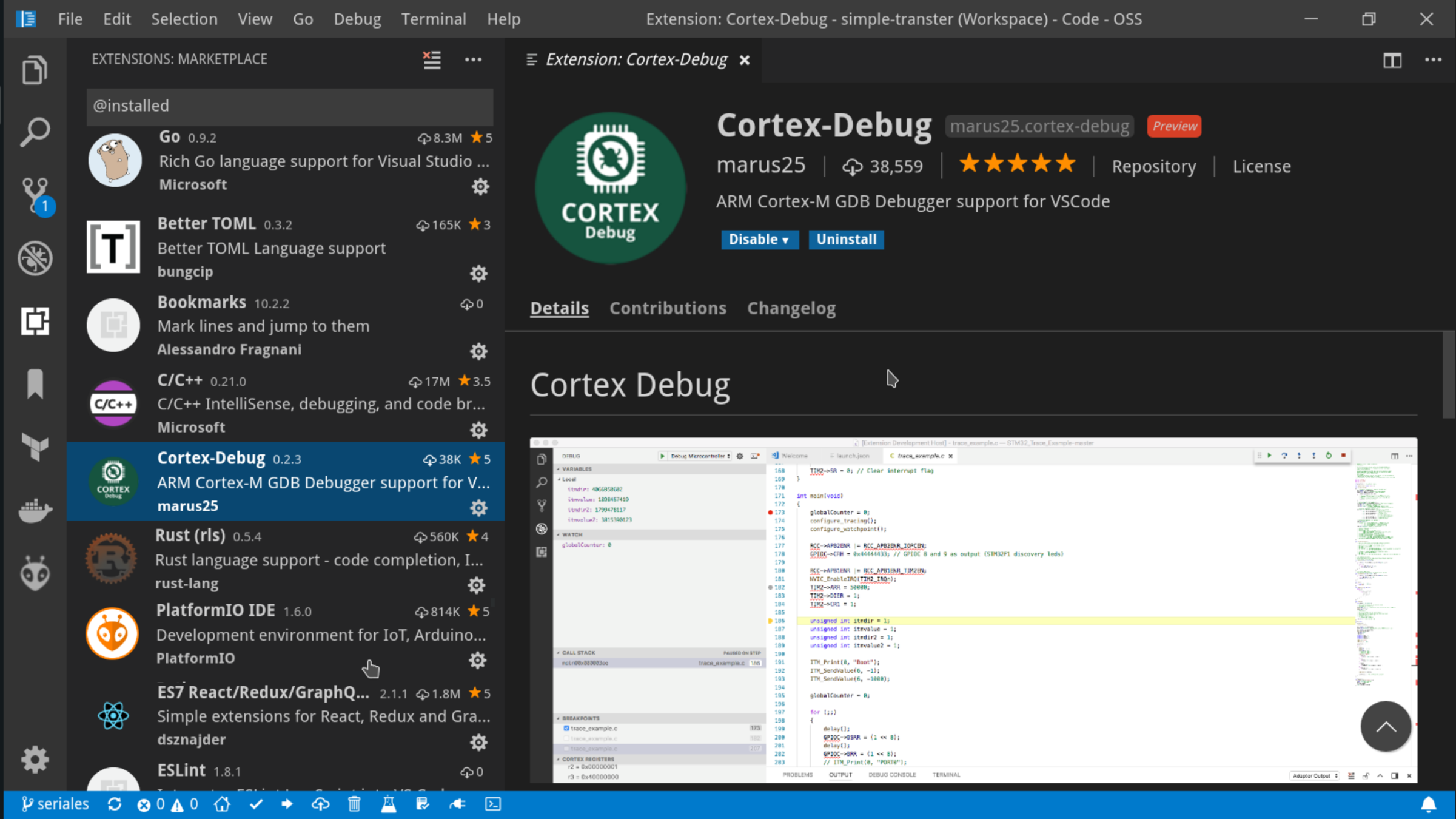Focus the @installed extensions search box
1456x819 pixels.
pos(289,106)
